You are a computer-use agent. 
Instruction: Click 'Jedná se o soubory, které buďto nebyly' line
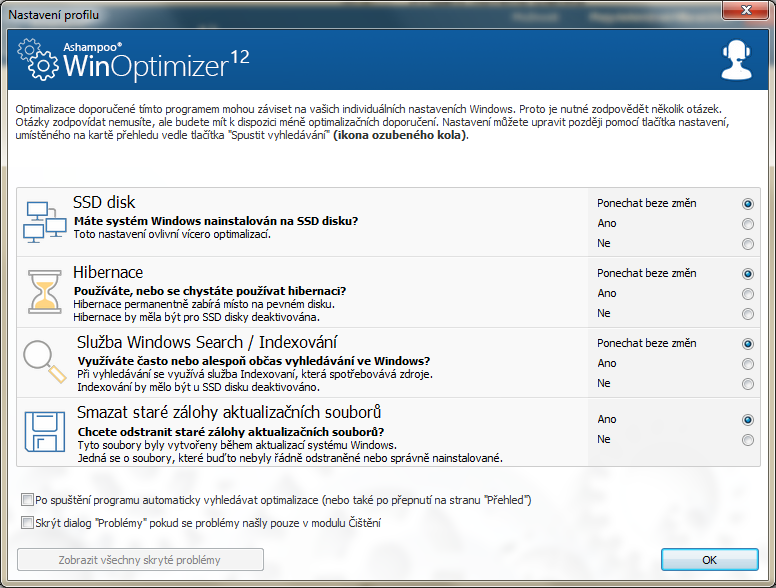coord(290,458)
